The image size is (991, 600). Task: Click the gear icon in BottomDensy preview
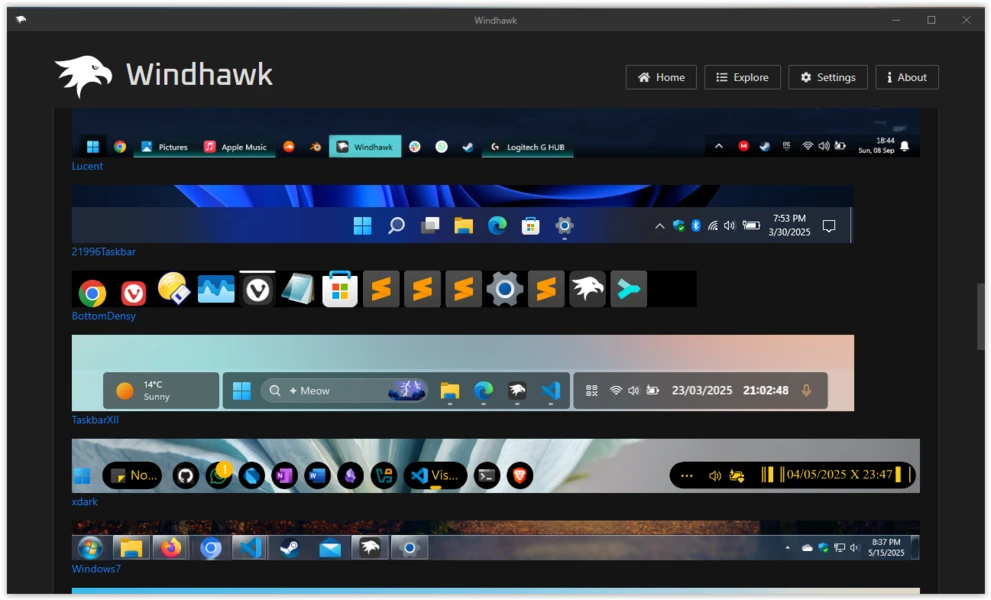[504, 290]
